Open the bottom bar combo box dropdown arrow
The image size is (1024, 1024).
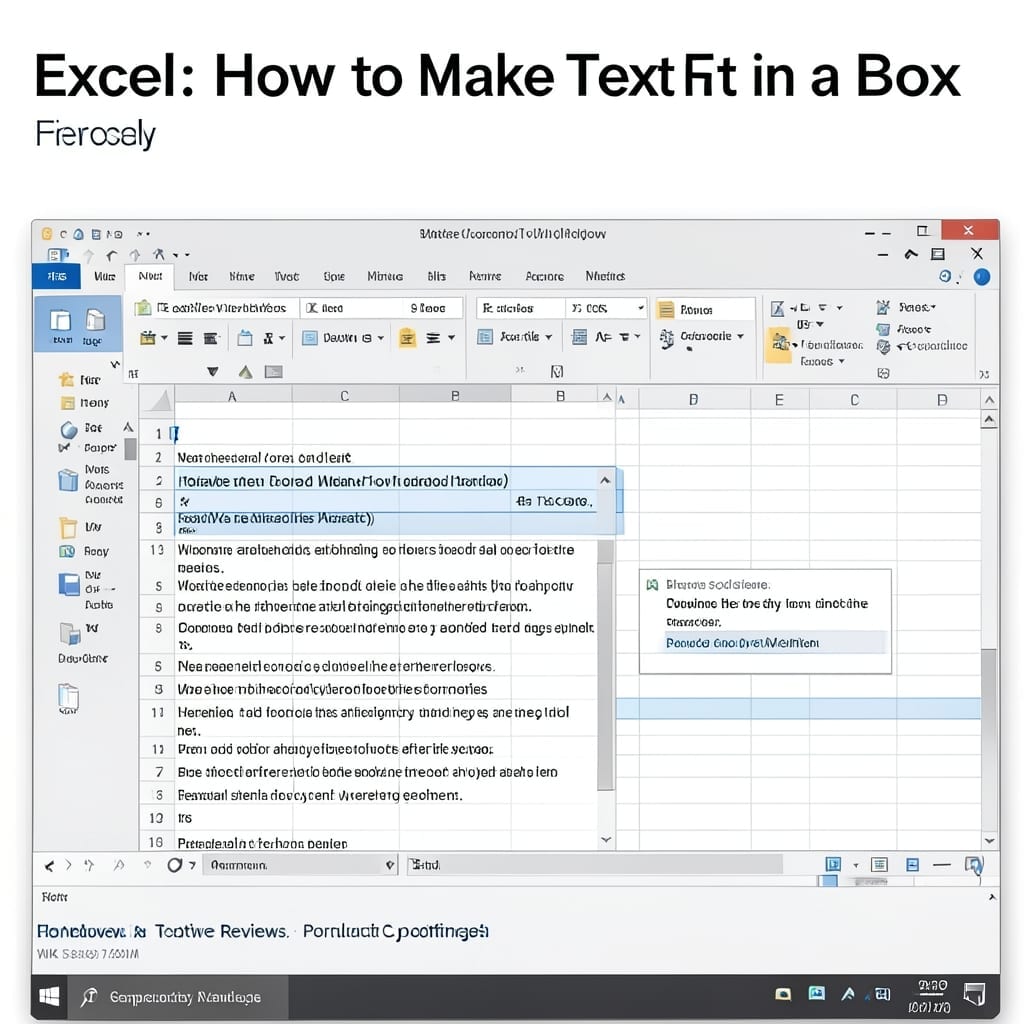(x=389, y=865)
